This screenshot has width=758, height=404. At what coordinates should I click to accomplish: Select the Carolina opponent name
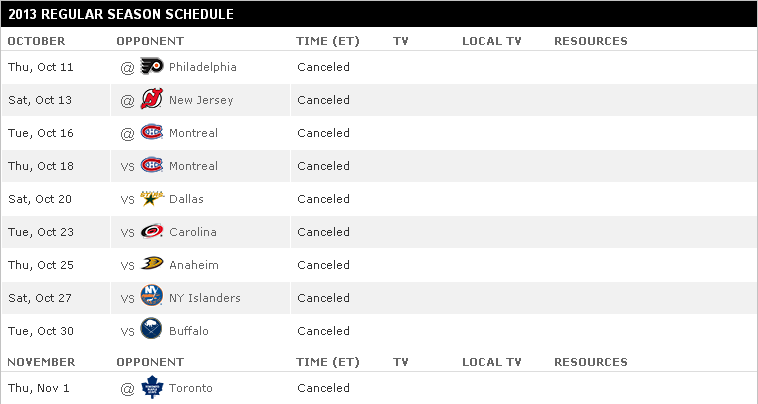click(x=193, y=232)
